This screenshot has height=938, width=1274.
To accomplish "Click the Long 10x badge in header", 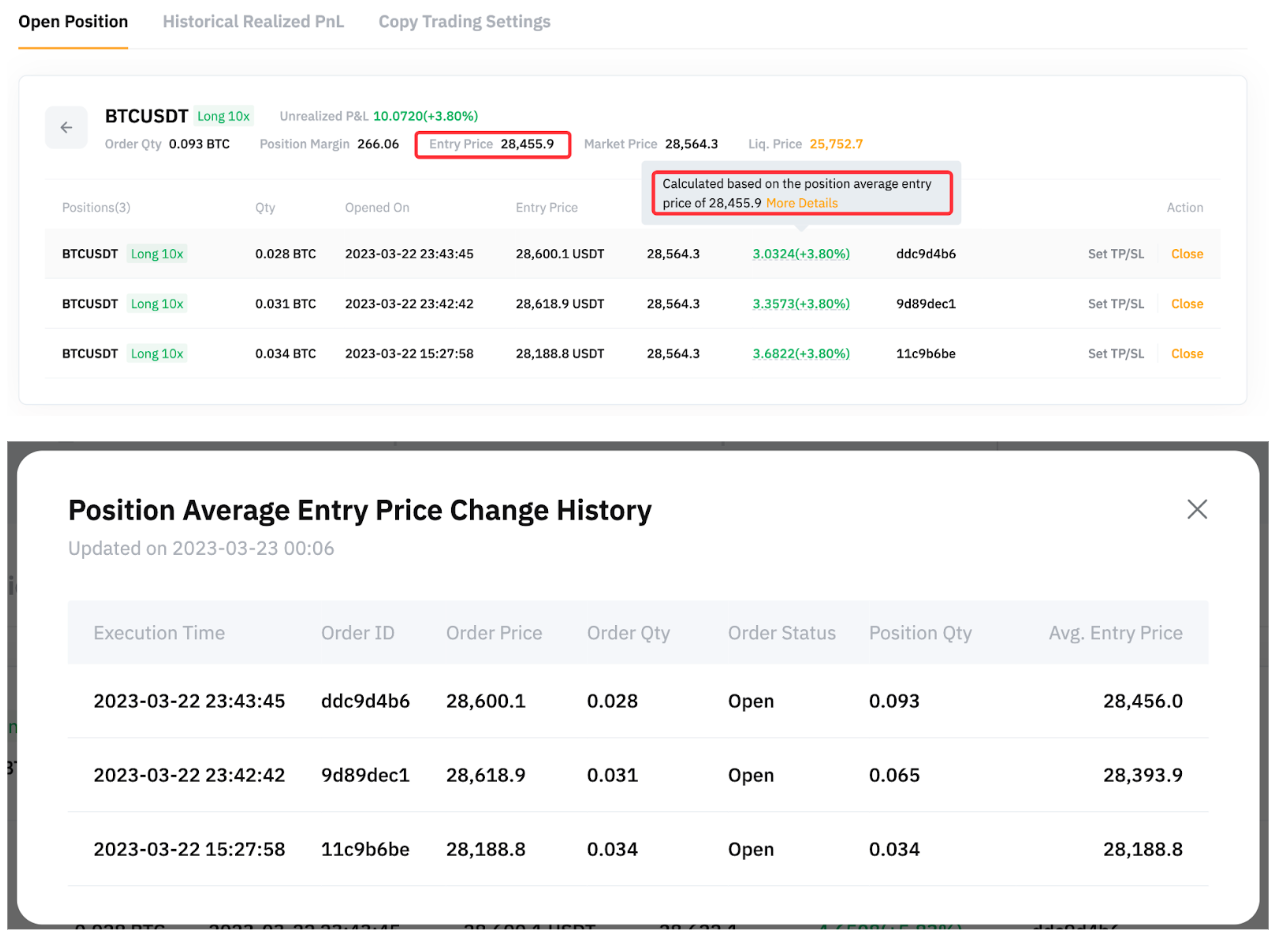I will tap(224, 116).
